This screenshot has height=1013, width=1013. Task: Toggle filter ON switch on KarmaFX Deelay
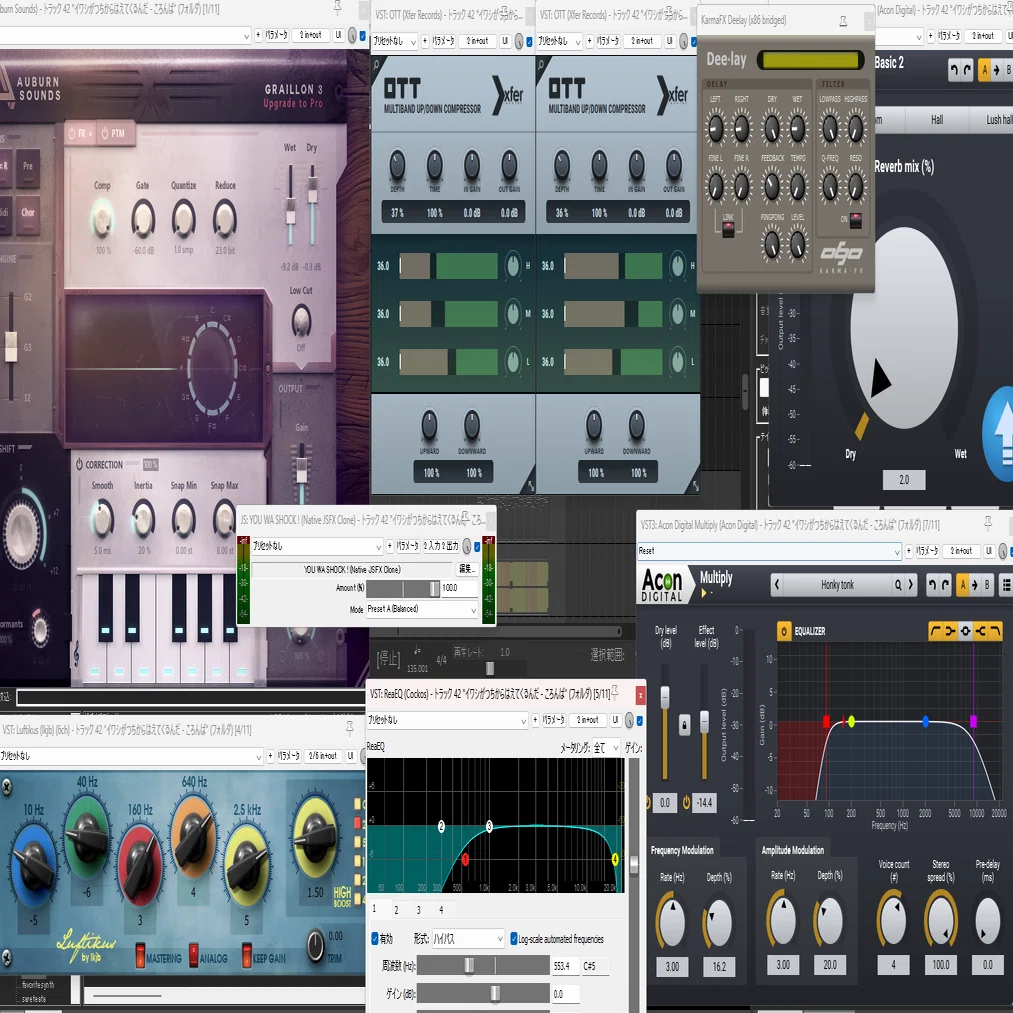click(856, 220)
